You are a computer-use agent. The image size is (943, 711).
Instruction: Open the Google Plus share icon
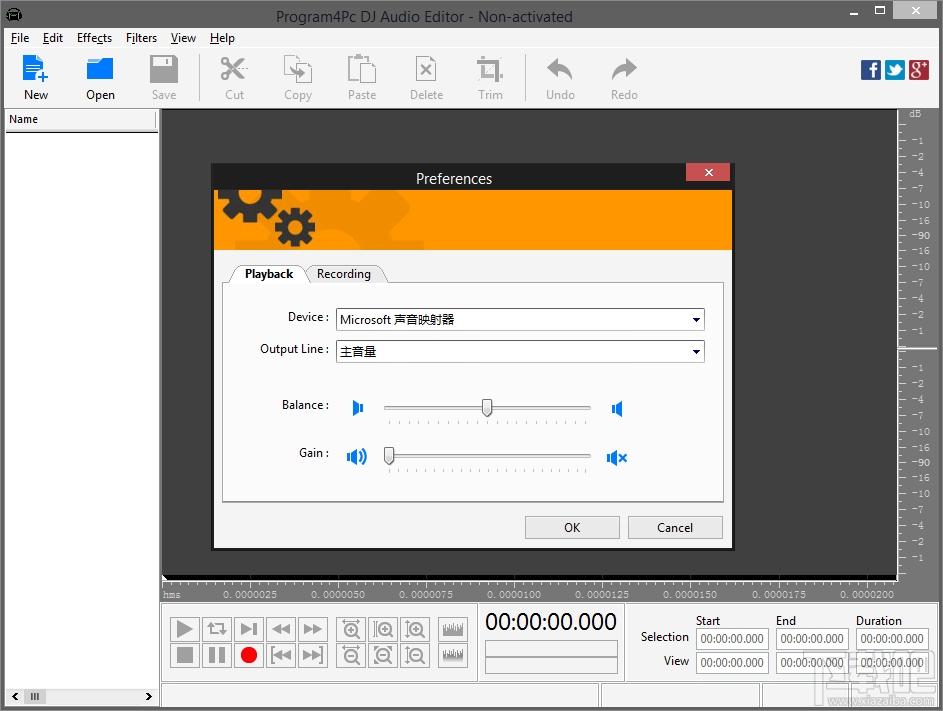pos(918,70)
